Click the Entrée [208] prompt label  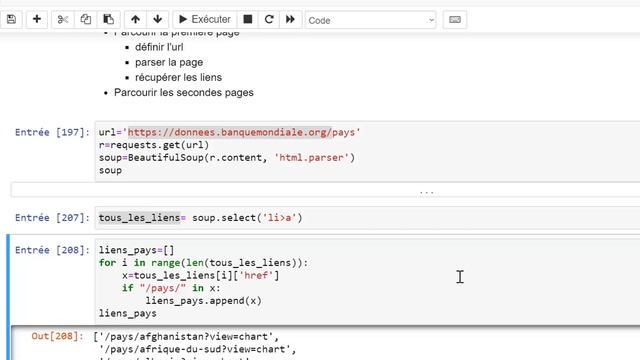pos(52,250)
